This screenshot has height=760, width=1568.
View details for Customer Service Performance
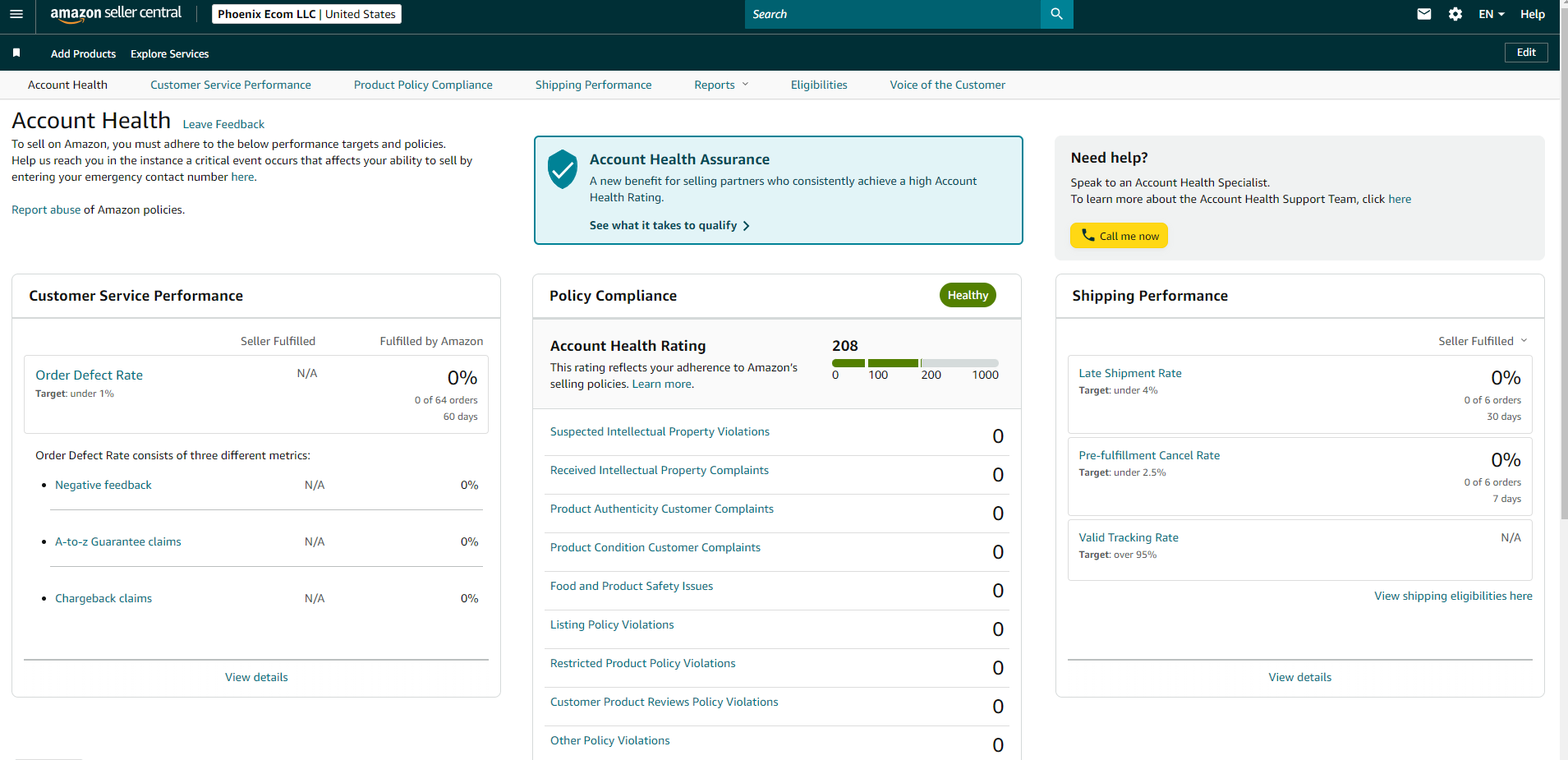(x=256, y=677)
